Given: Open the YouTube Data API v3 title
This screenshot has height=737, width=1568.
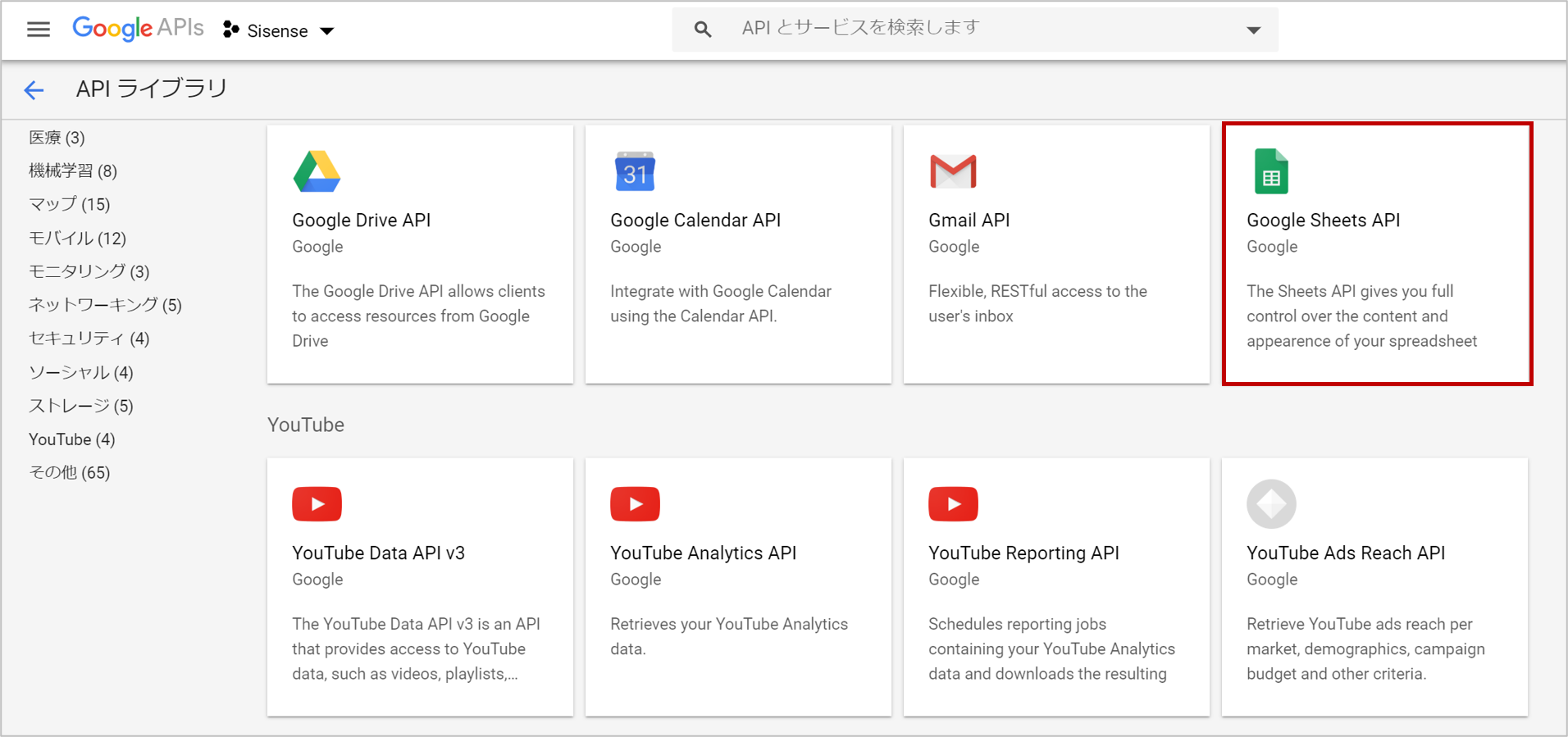Looking at the screenshot, I should click(x=379, y=553).
